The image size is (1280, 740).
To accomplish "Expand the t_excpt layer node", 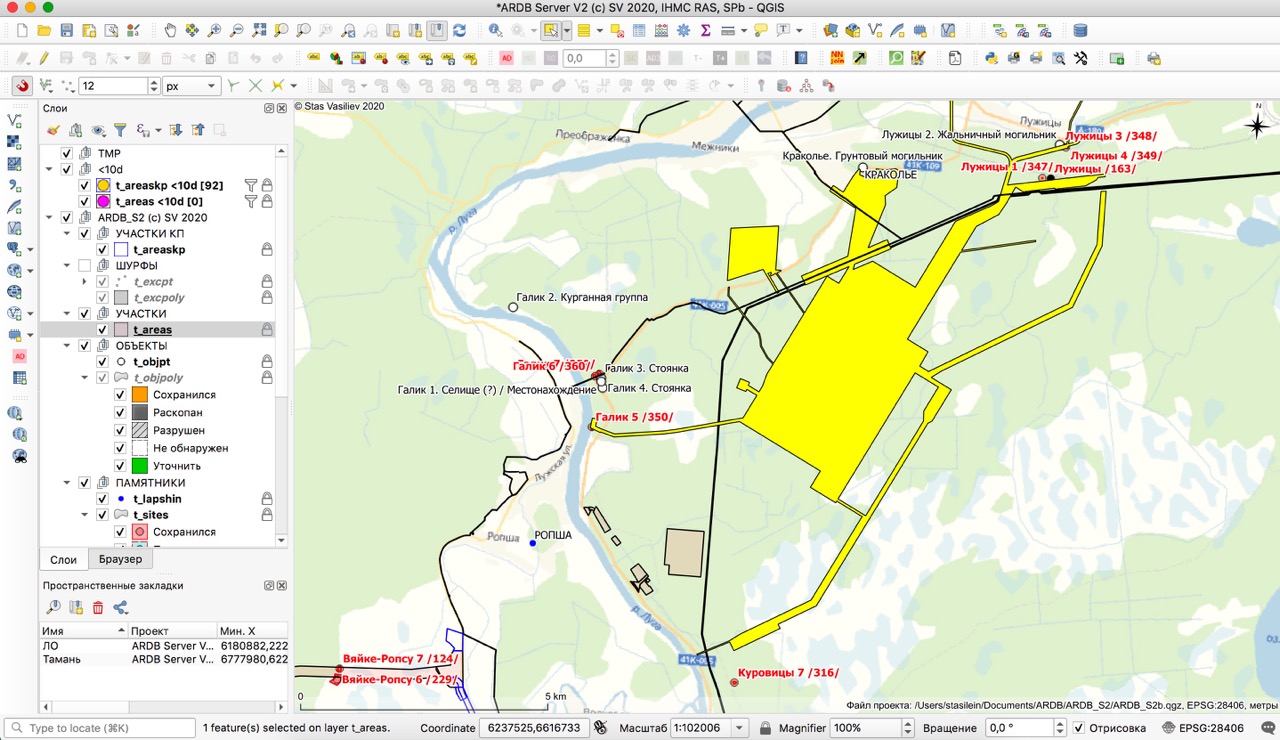I will point(85,282).
